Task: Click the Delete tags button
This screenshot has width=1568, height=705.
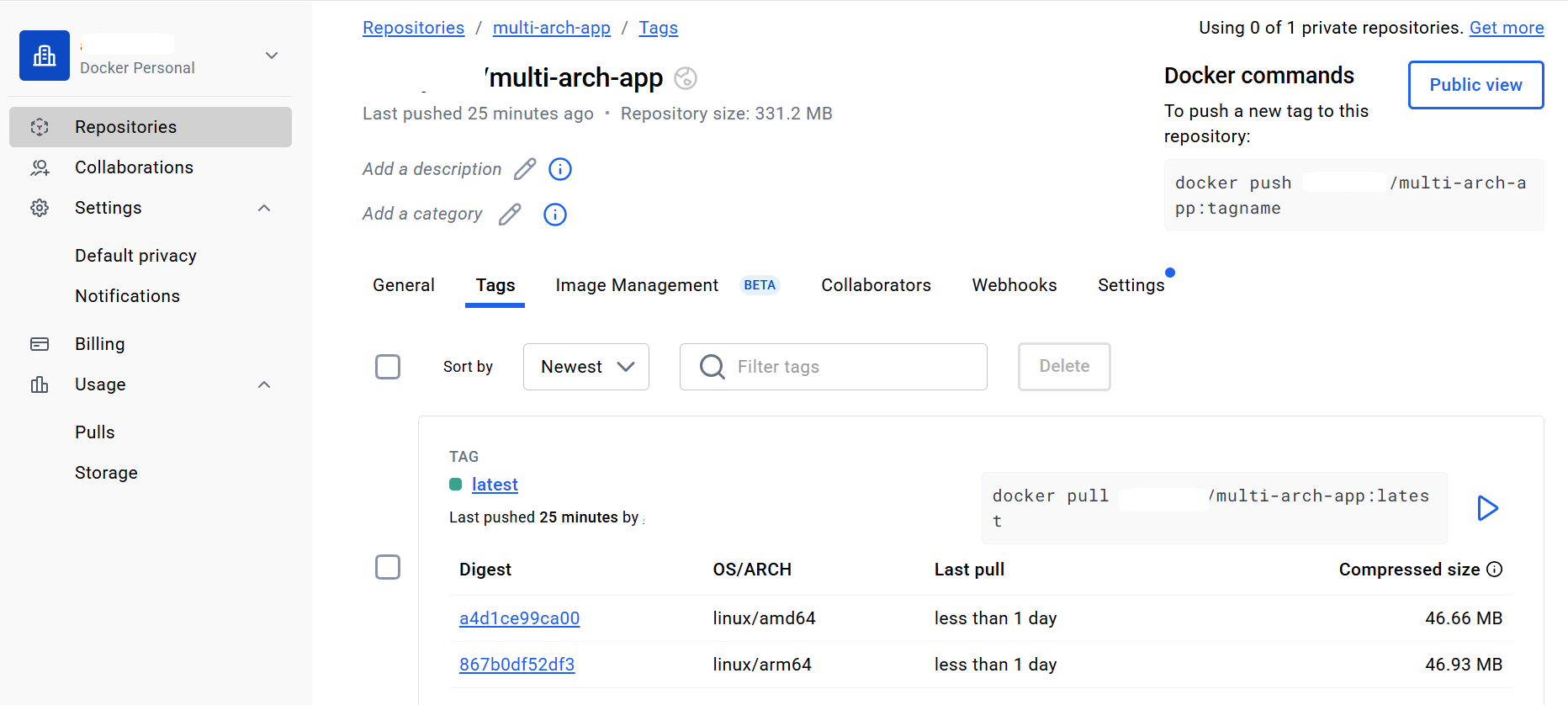Action: 1064,367
